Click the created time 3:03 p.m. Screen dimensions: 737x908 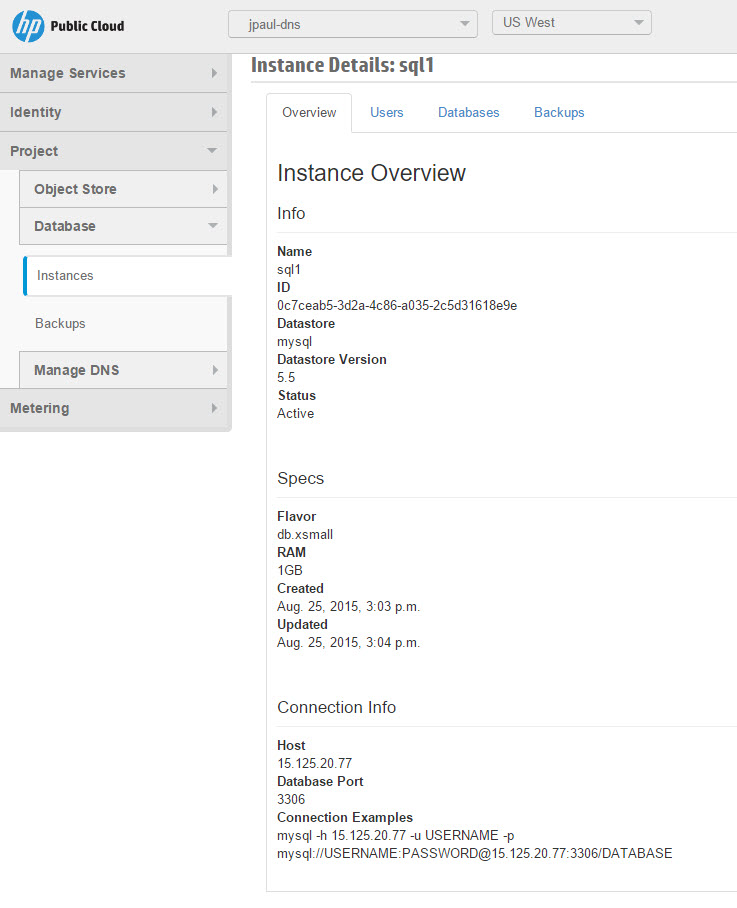[x=393, y=606]
